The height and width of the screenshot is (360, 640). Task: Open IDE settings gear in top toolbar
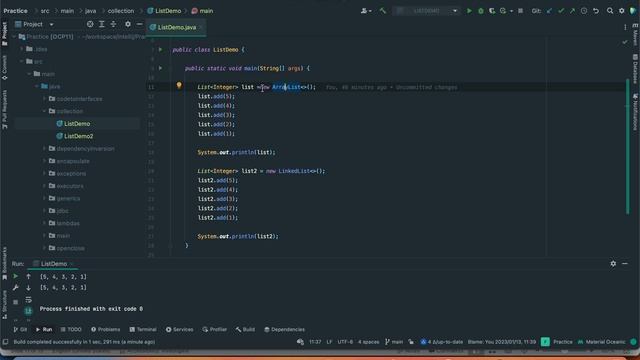[622, 11]
